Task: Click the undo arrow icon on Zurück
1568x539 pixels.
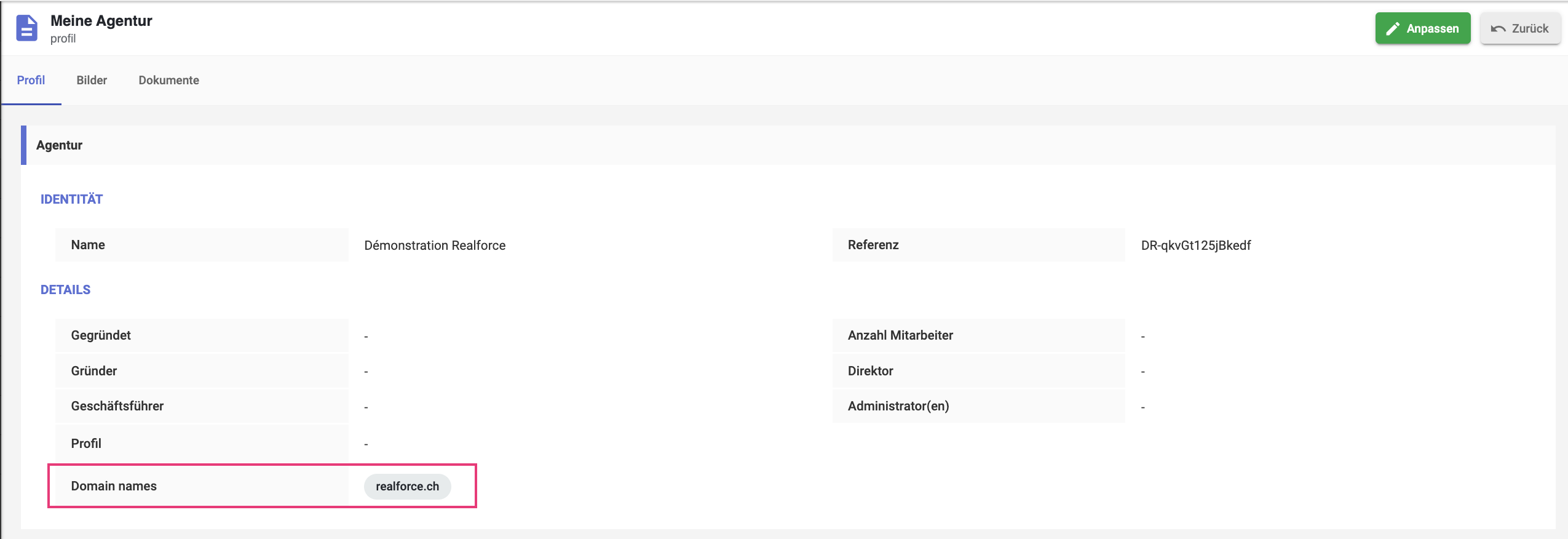Action: (1498, 29)
